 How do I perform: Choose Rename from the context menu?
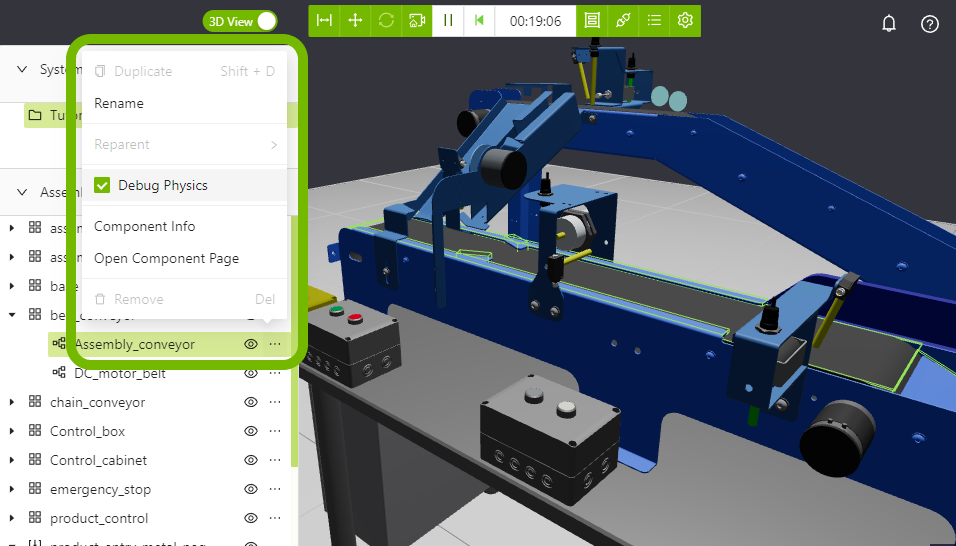pos(119,103)
